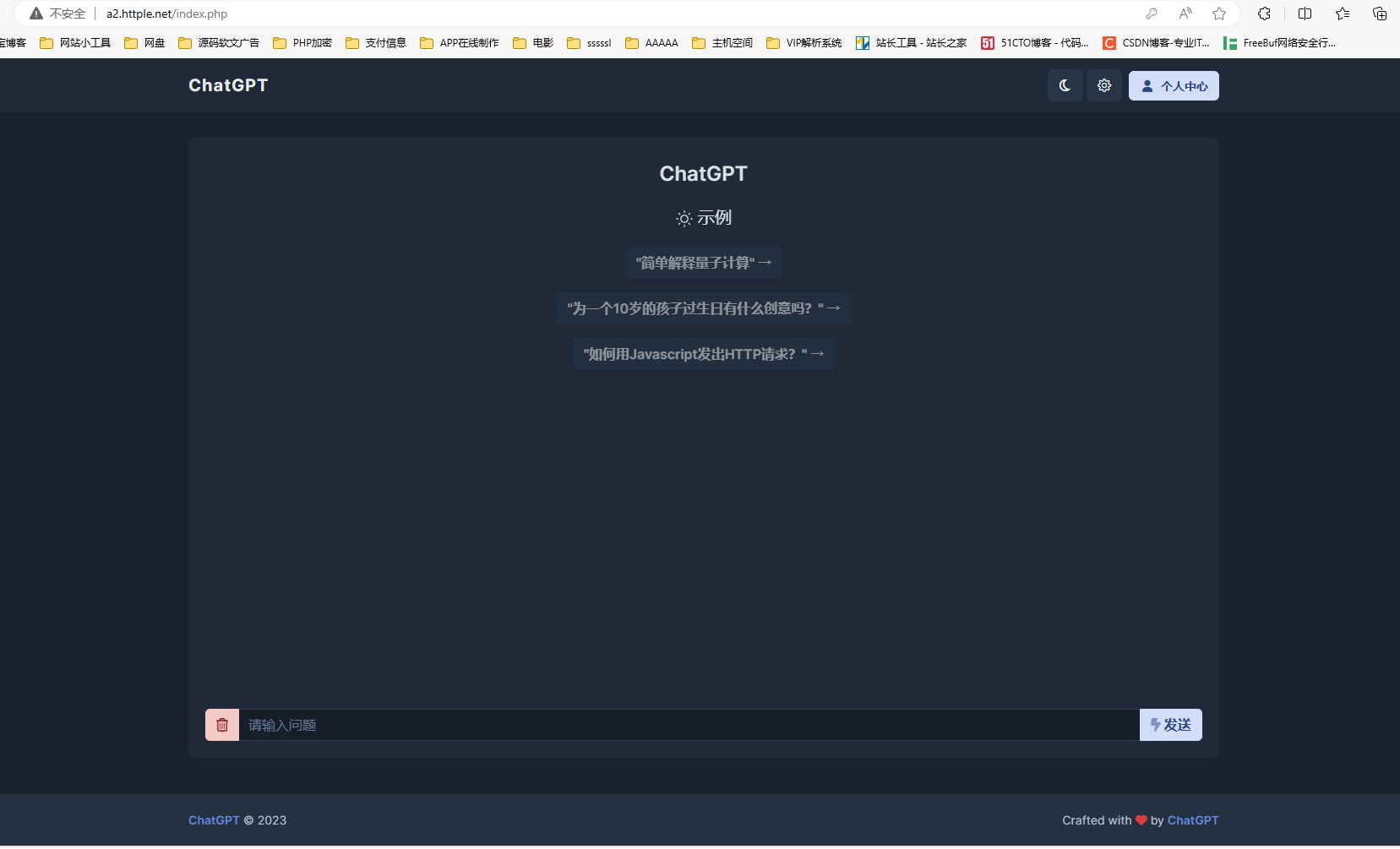The height and width of the screenshot is (849, 1400).
Task: Open FreeBuf网络安全行 bookmark
Action: pyautogui.click(x=1279, y=43)
